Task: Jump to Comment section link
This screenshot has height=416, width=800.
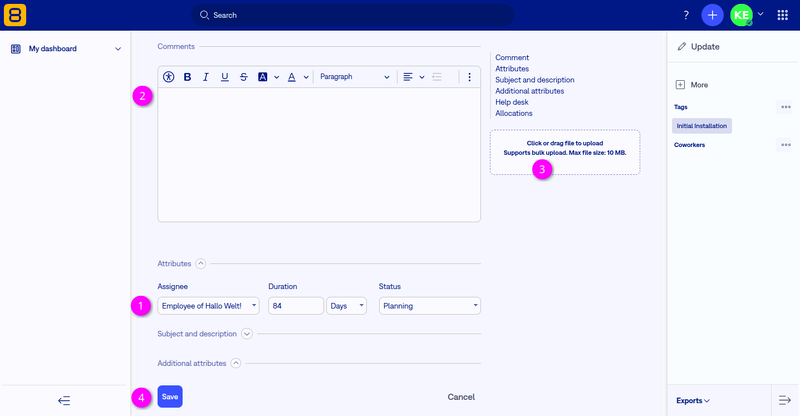Action: point(512,57)
